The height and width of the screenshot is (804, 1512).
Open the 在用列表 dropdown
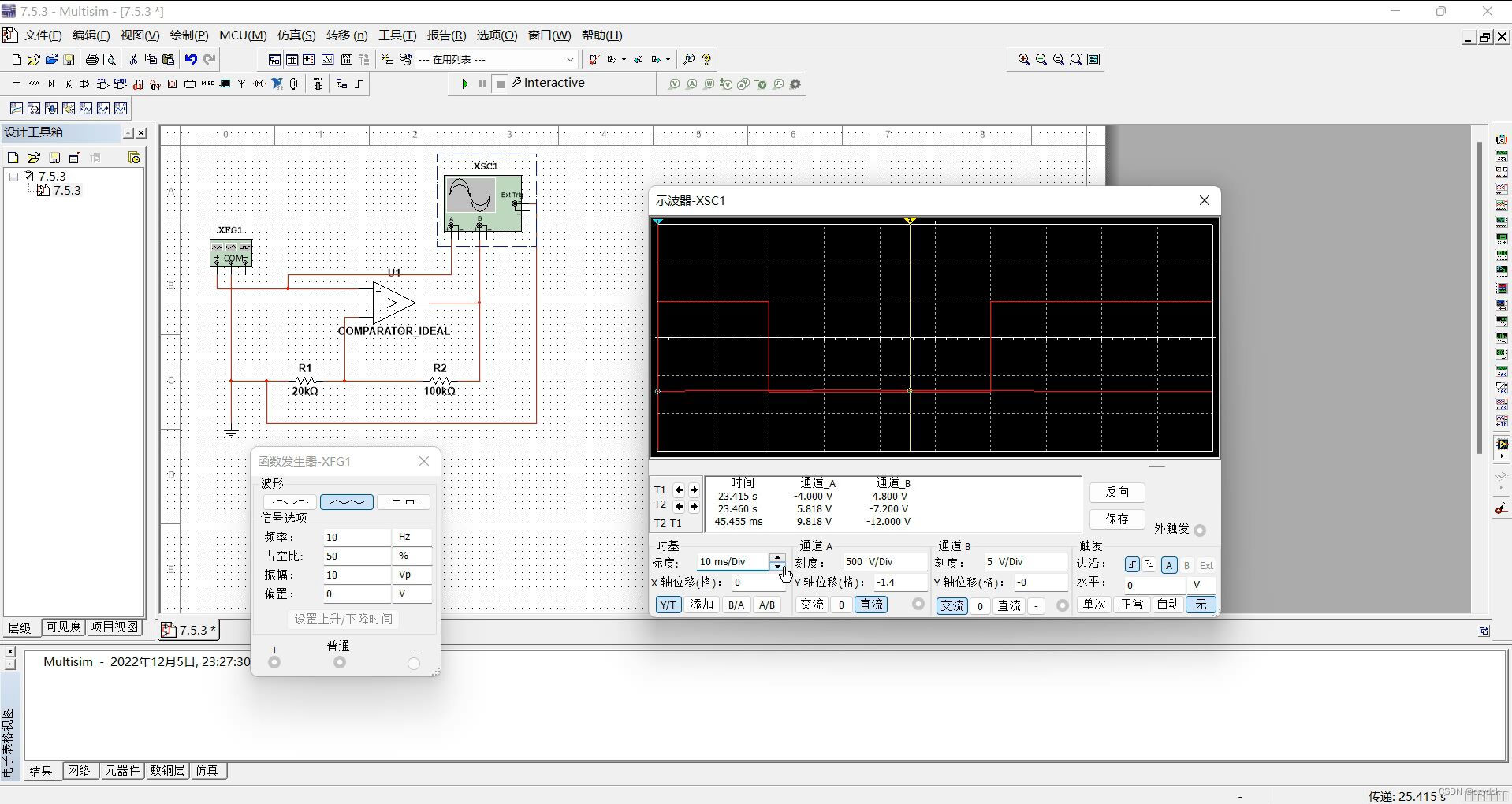tap(568, 59)
